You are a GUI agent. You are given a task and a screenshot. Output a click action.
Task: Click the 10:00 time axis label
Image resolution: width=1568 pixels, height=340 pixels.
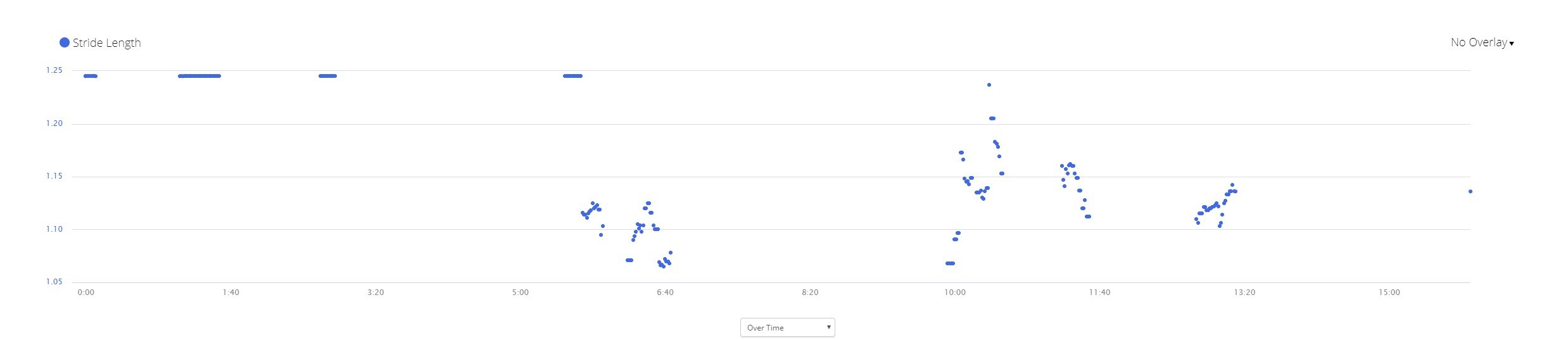(x=955, y=293)
